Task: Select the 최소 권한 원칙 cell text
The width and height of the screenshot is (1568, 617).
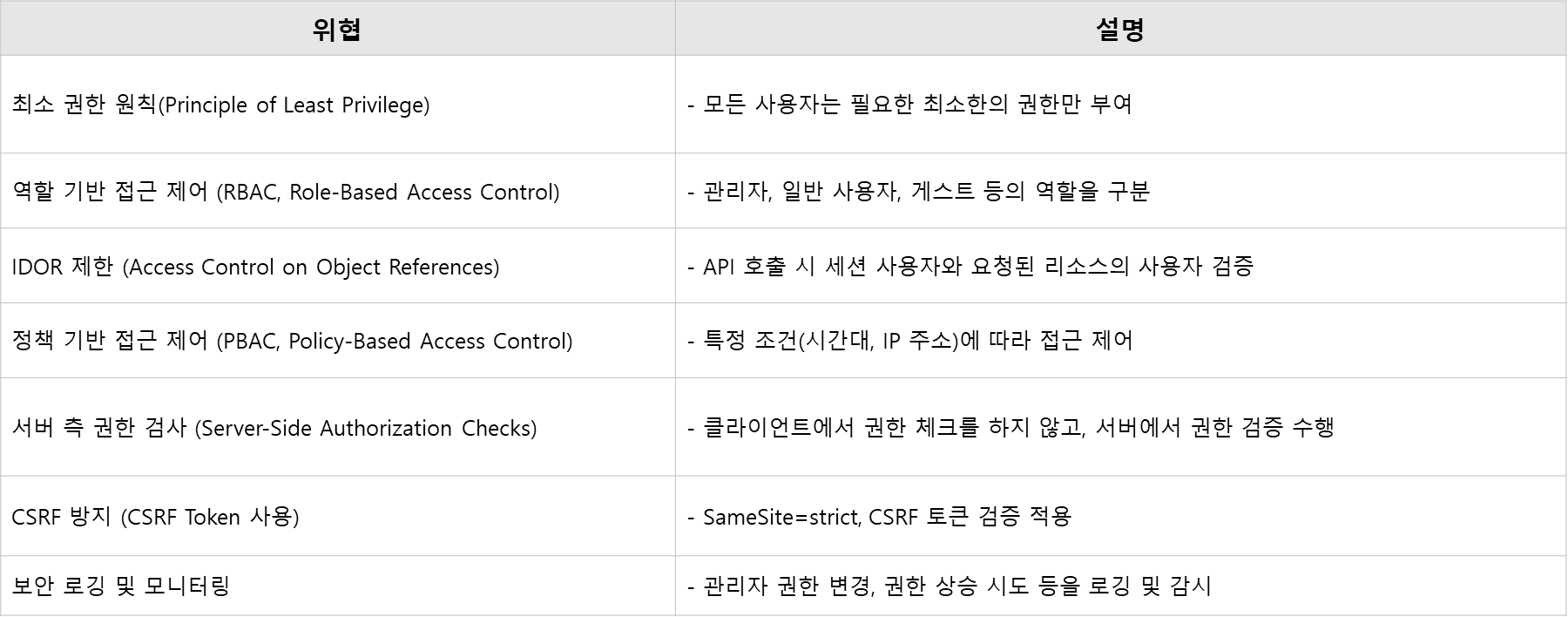Action: (x=84, y=105)
